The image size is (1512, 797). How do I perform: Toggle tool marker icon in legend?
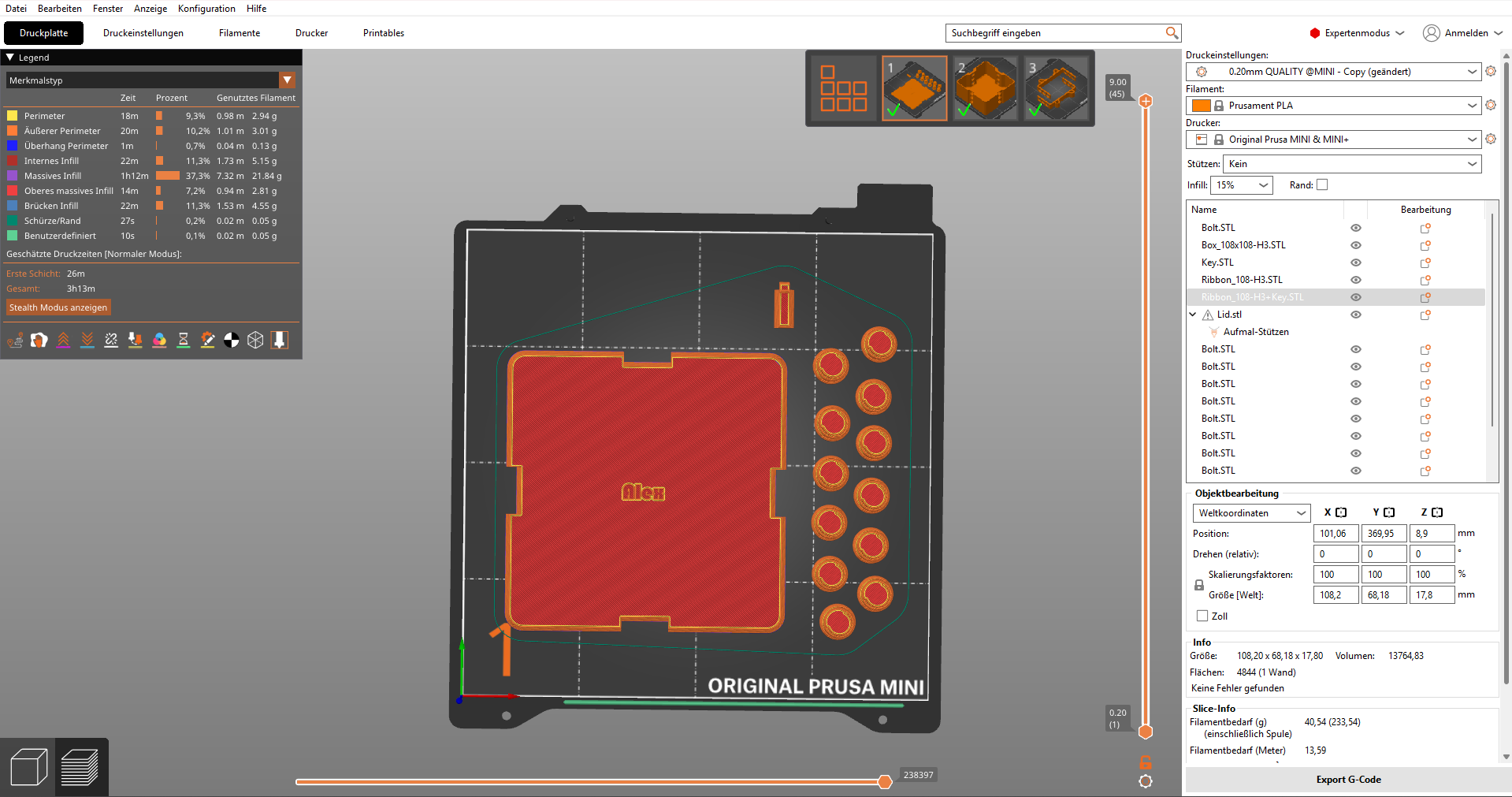280,340
